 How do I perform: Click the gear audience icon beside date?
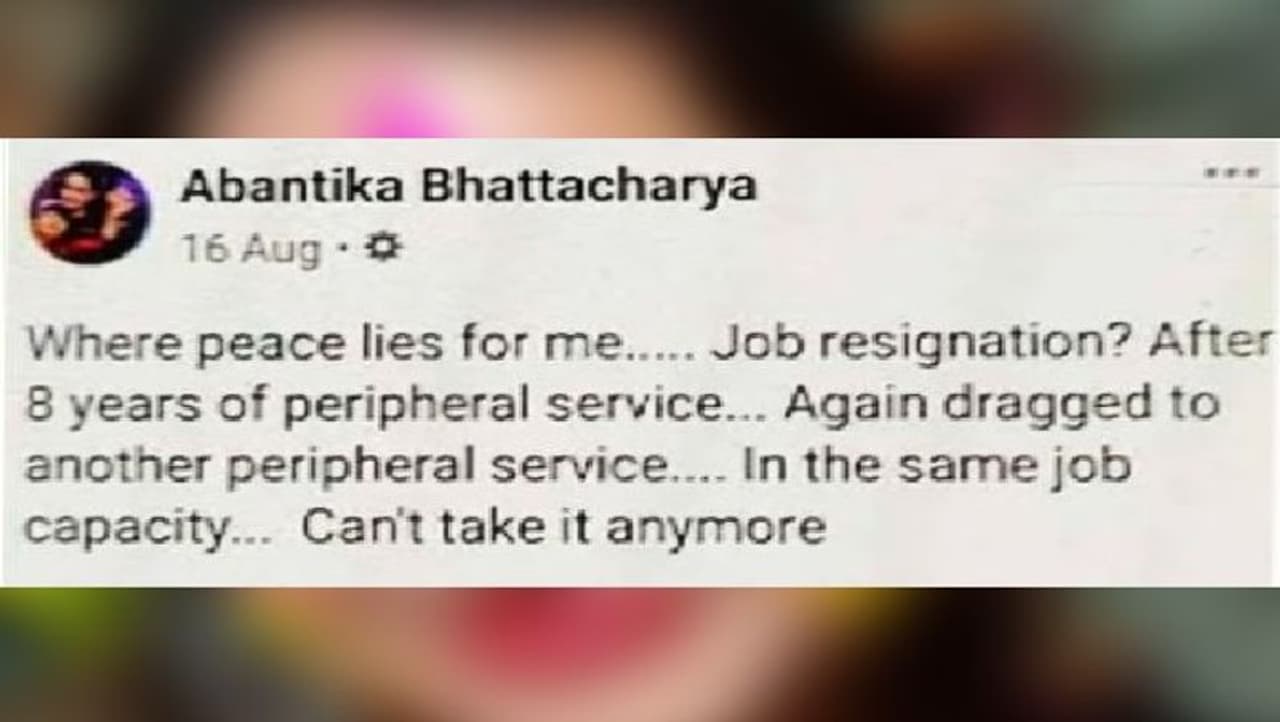click(384, 246)
